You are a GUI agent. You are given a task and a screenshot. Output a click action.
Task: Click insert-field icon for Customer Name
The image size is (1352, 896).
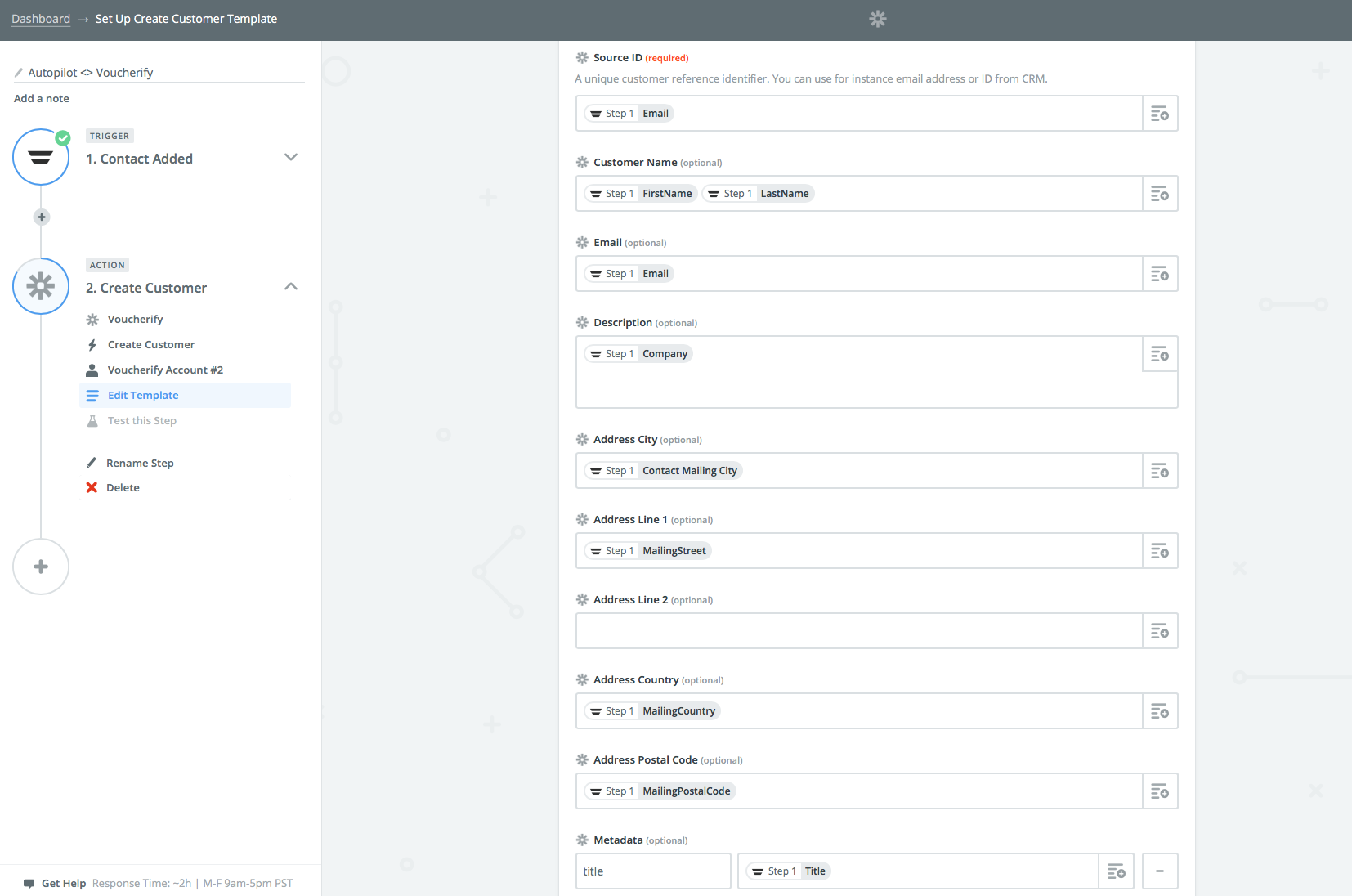tap(1160, 194)
